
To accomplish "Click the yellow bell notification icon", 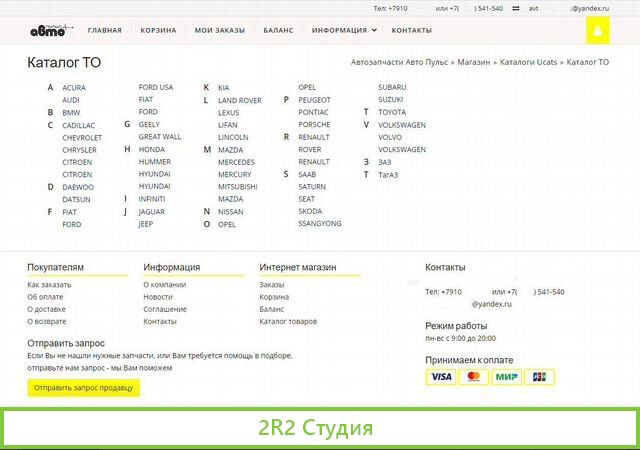I will pos(598,31).
